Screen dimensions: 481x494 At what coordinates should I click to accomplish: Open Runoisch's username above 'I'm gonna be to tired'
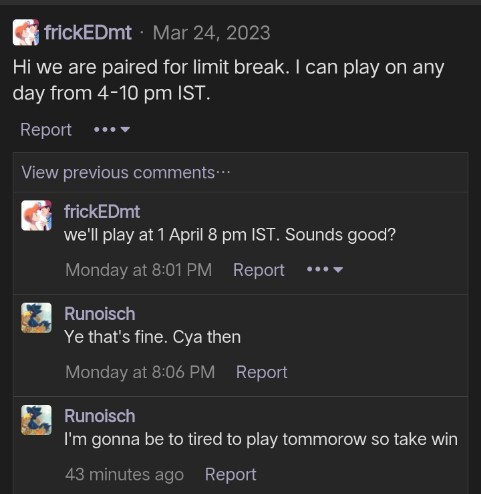[100, 416]
